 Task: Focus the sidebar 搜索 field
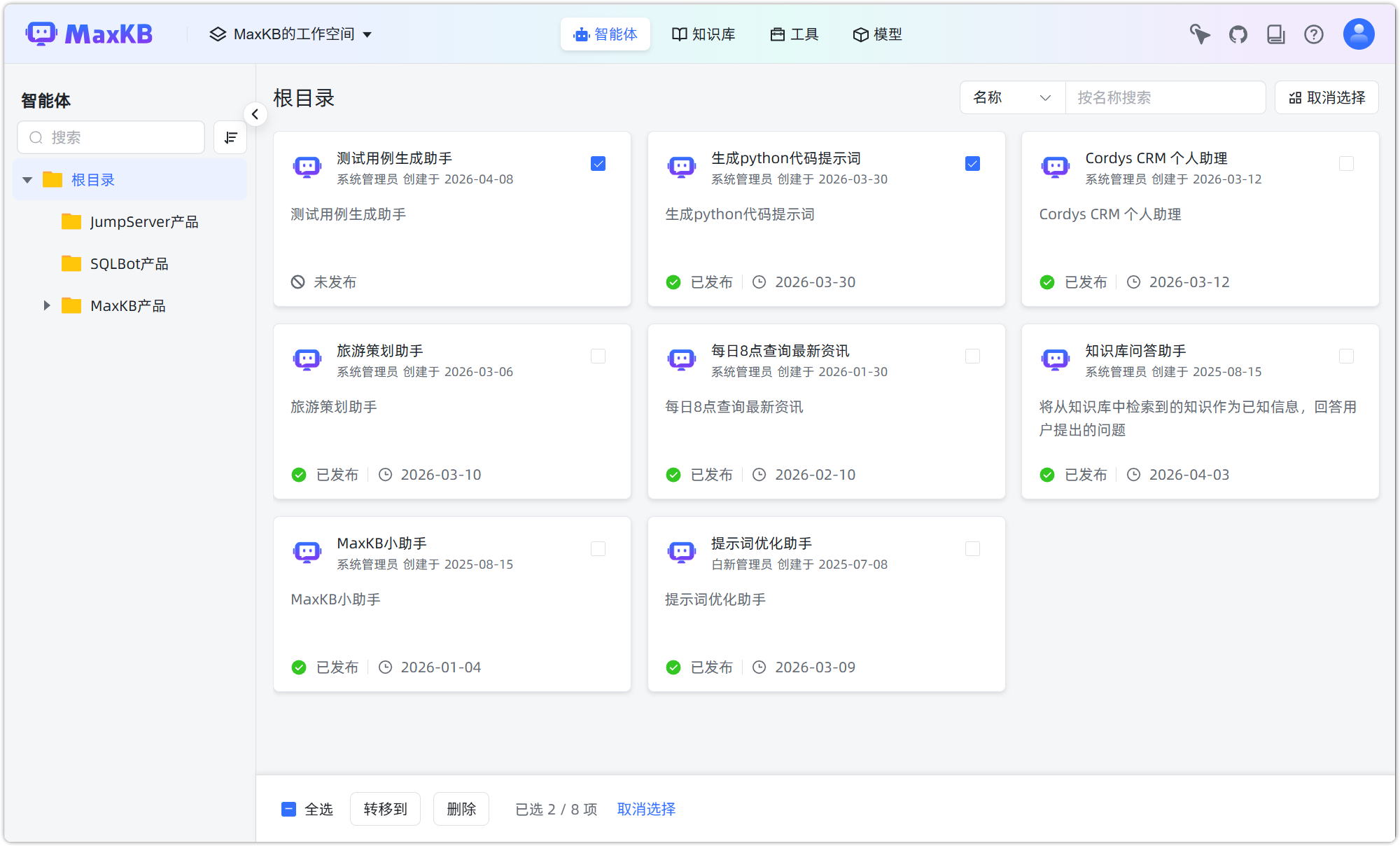111,137
